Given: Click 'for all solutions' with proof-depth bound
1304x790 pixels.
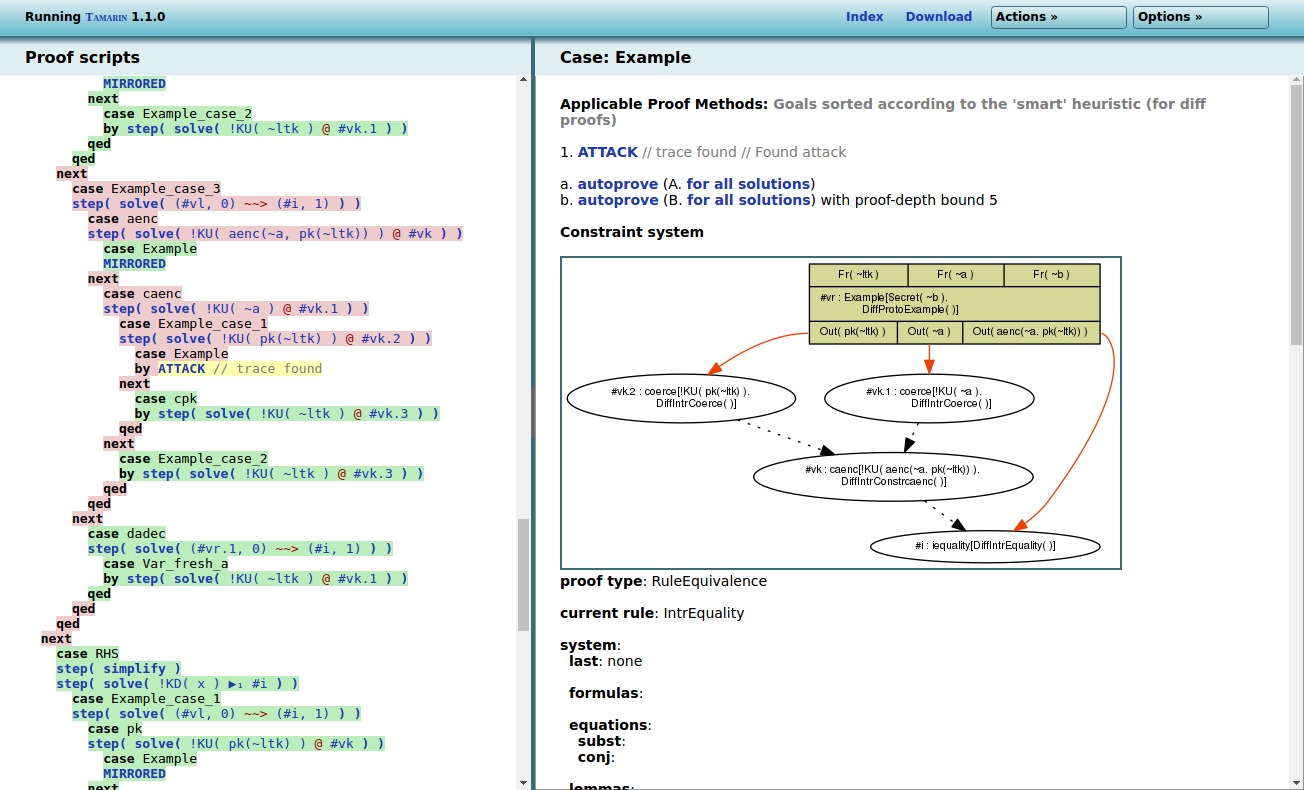Looking at the screenshot, I should click(x=748, y=200).
